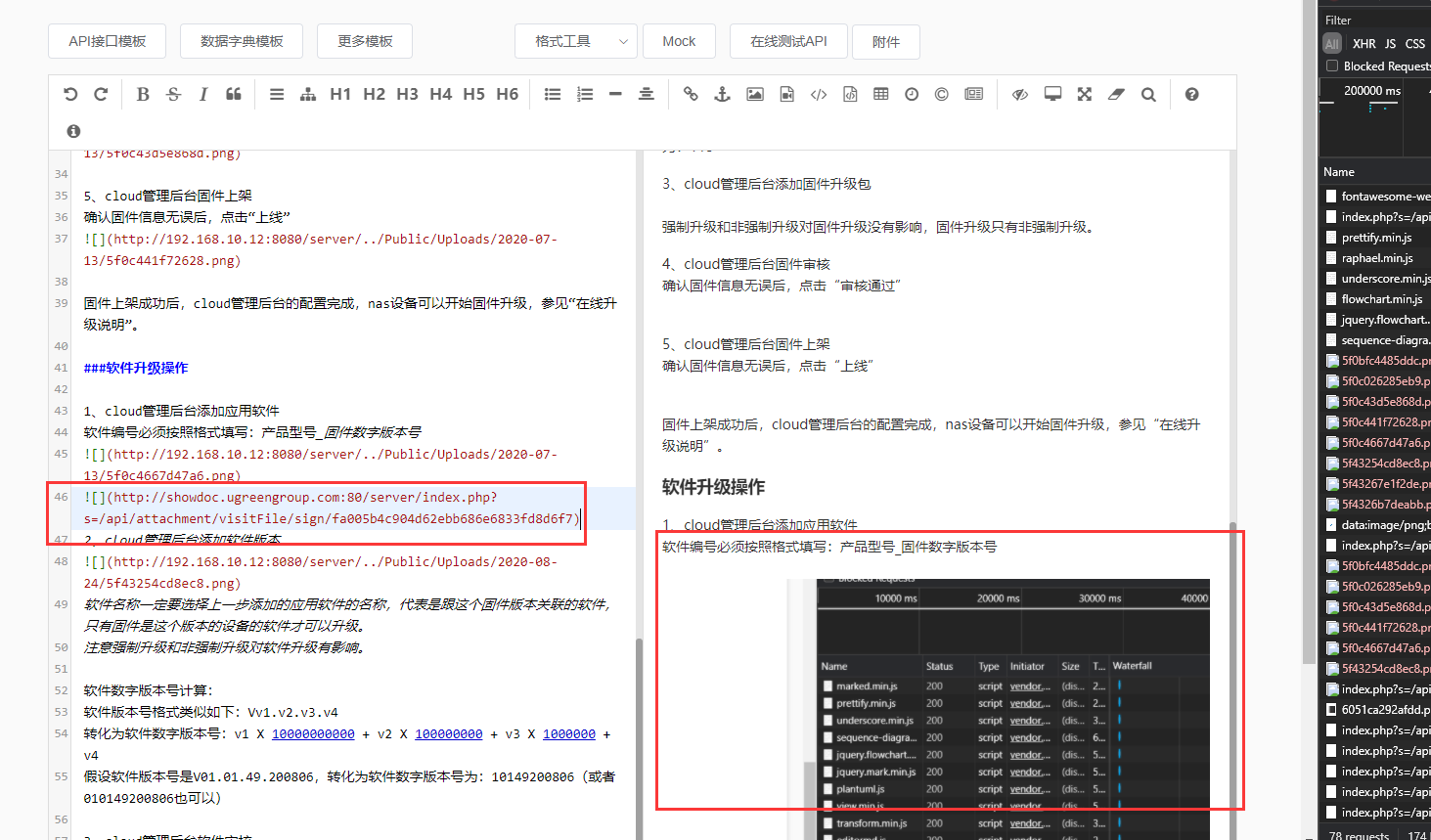Toggle Blocked Requests checkbox in DevTools
The height and width of the screenshot is (840, 1431).
[1332, 66]
